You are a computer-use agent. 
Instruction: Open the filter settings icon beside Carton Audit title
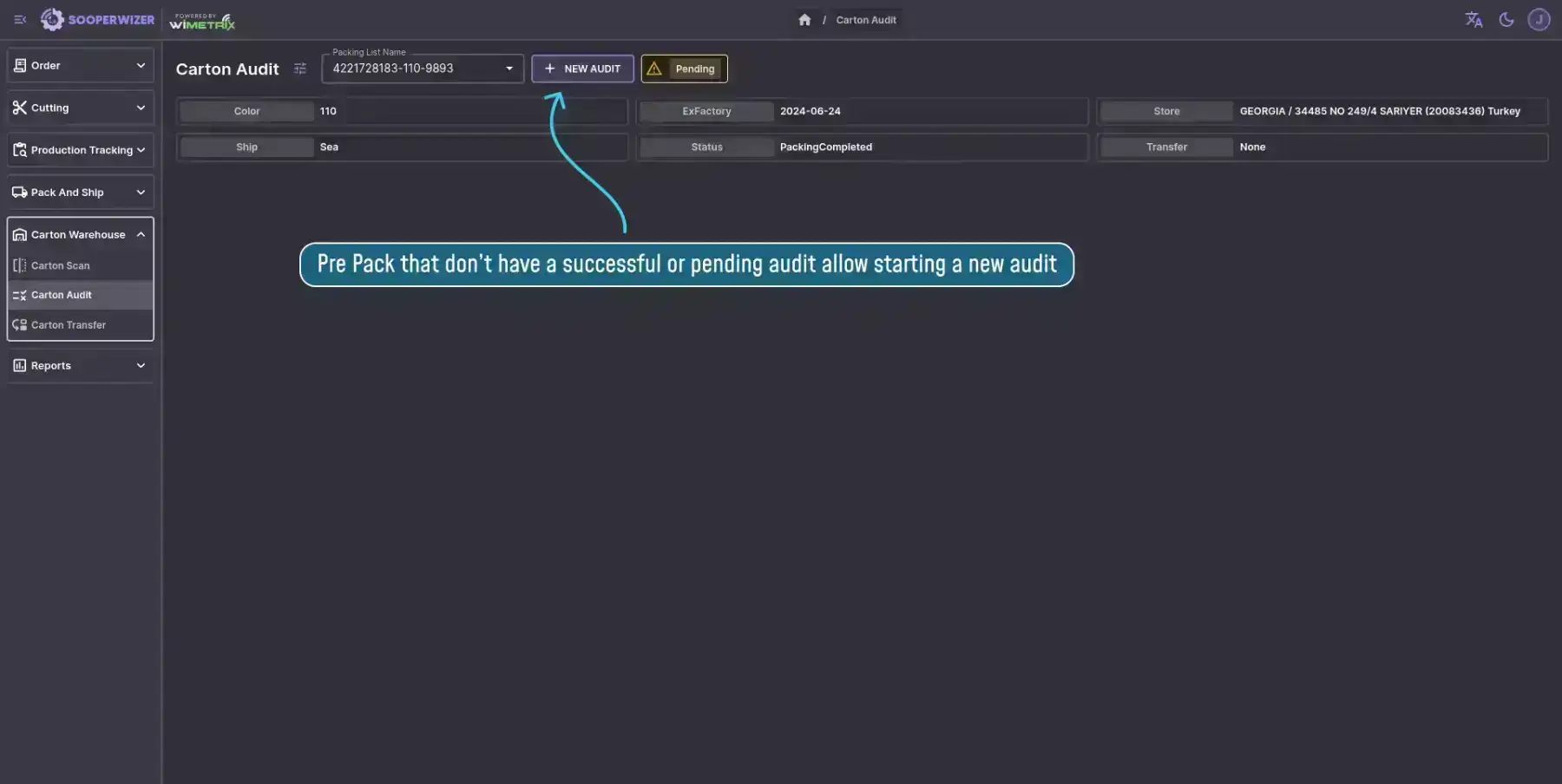300,69
